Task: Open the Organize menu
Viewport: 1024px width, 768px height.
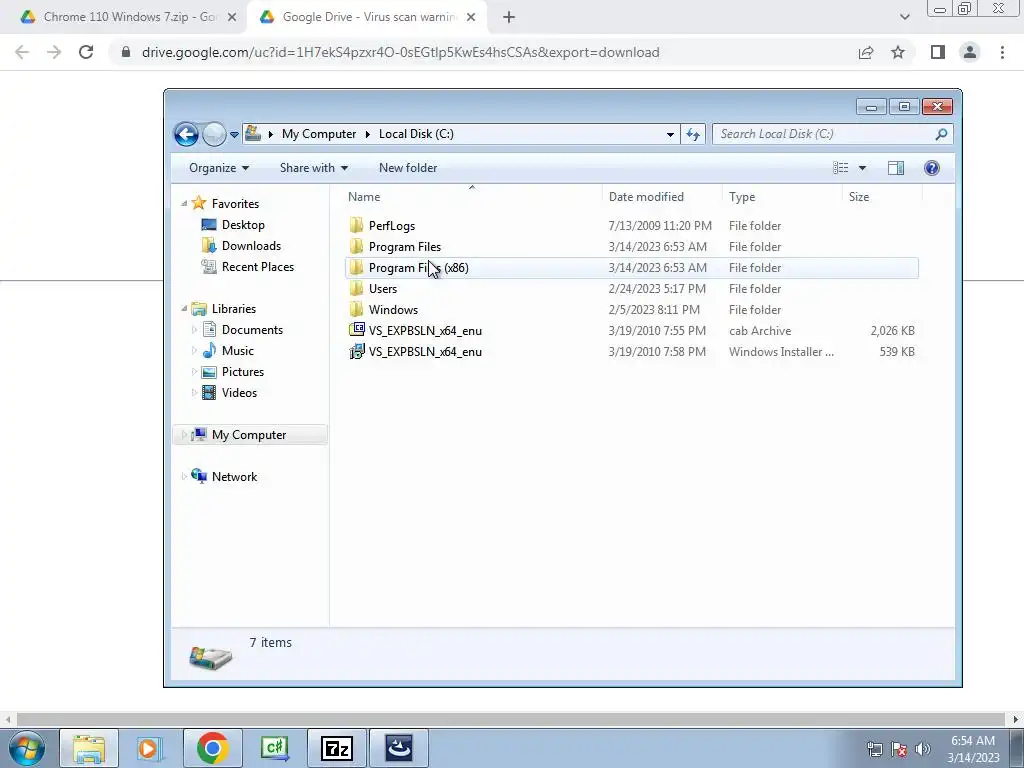Action: pyautogui.click(x=219, y=168)
